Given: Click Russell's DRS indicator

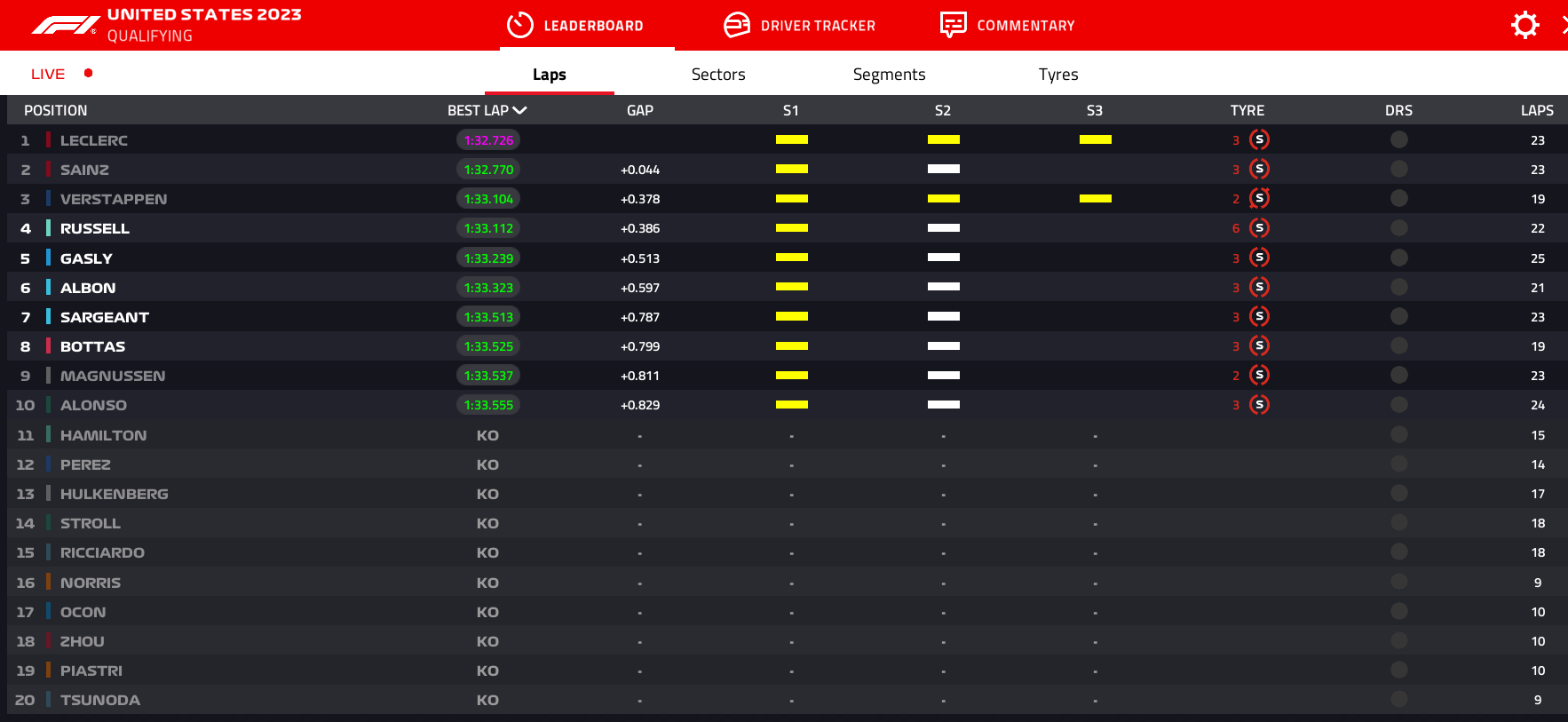Looking at the screenshot, I should [x=1399, y=228].
